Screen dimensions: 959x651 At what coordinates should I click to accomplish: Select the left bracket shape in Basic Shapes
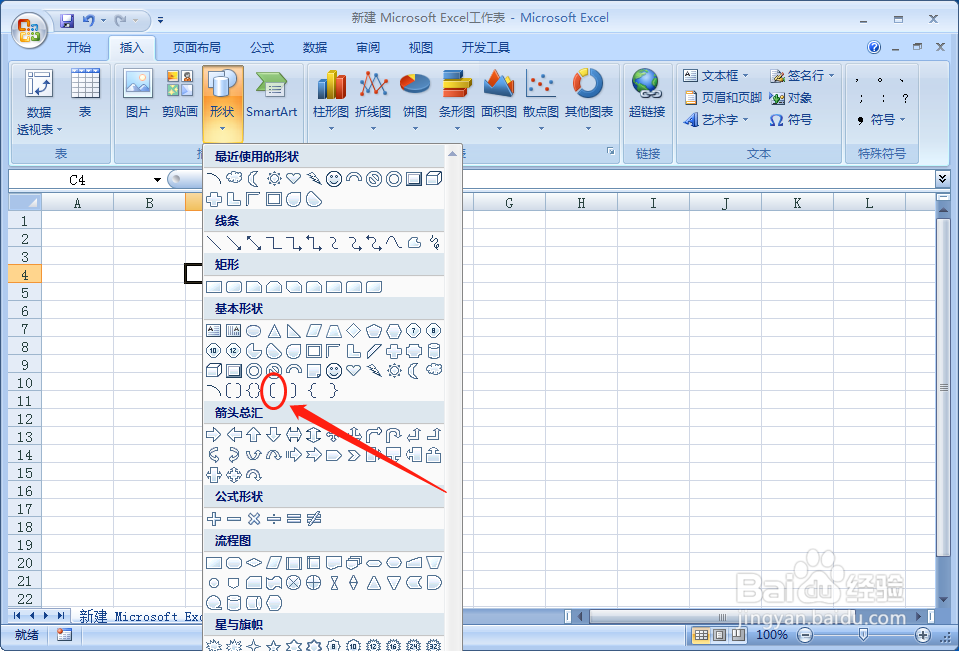[x=274, y=390]
